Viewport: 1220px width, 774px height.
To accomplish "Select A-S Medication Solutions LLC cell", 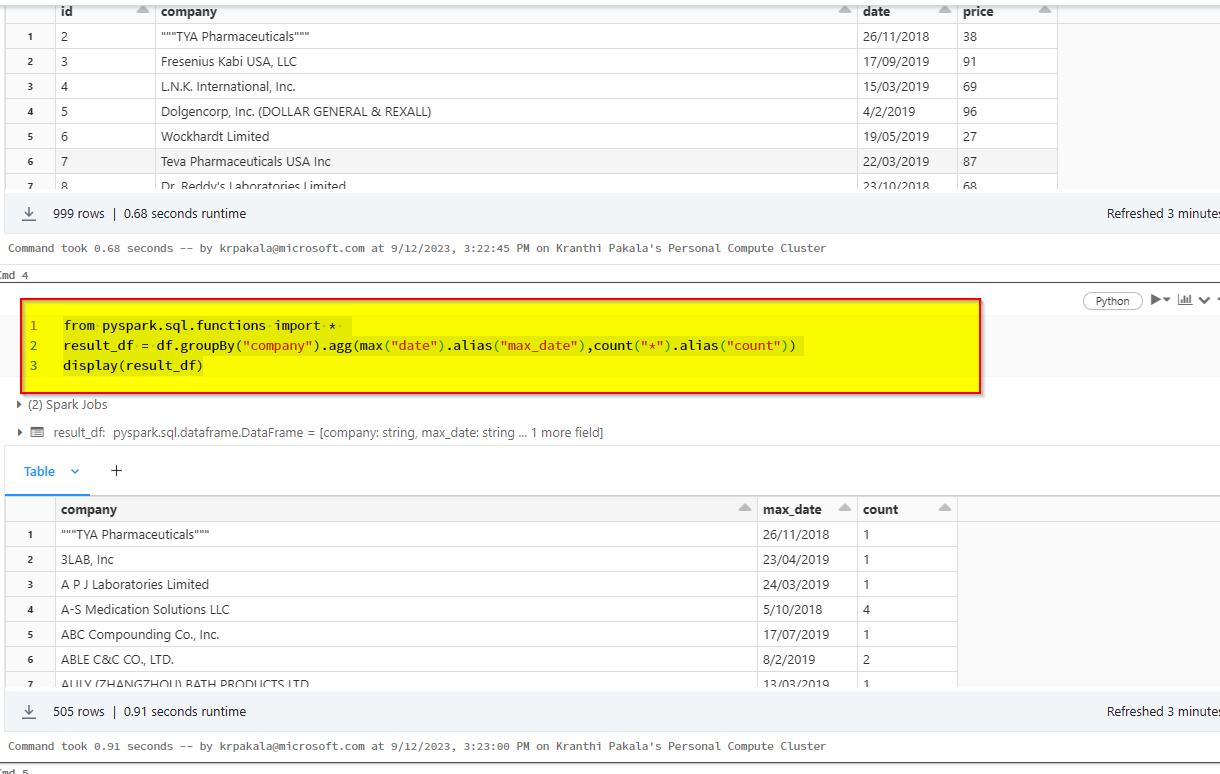I will (406, 609).
